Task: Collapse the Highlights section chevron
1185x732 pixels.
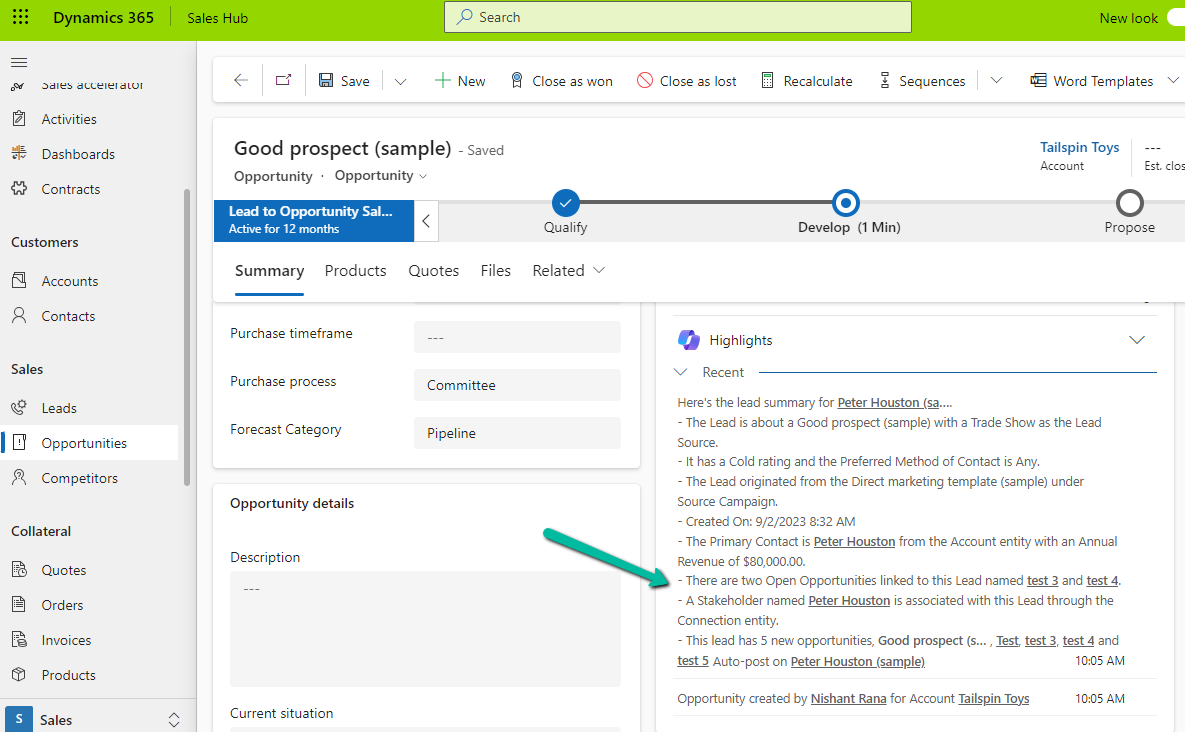Action: 1137,339
